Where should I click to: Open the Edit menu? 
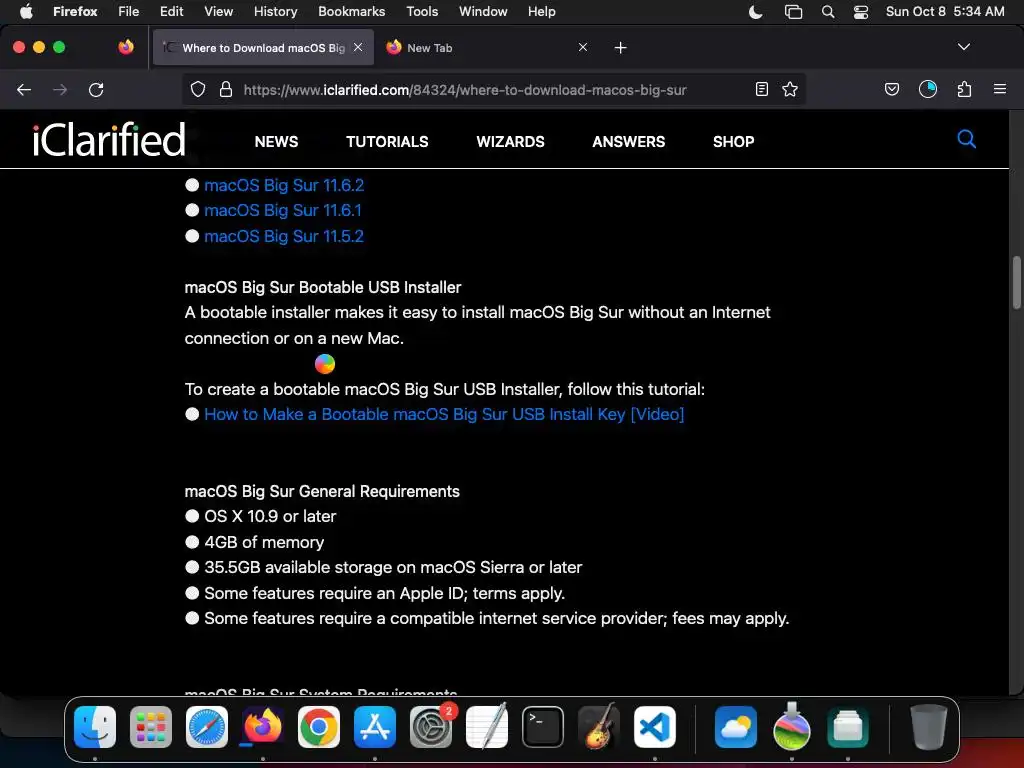coord(171,11)
